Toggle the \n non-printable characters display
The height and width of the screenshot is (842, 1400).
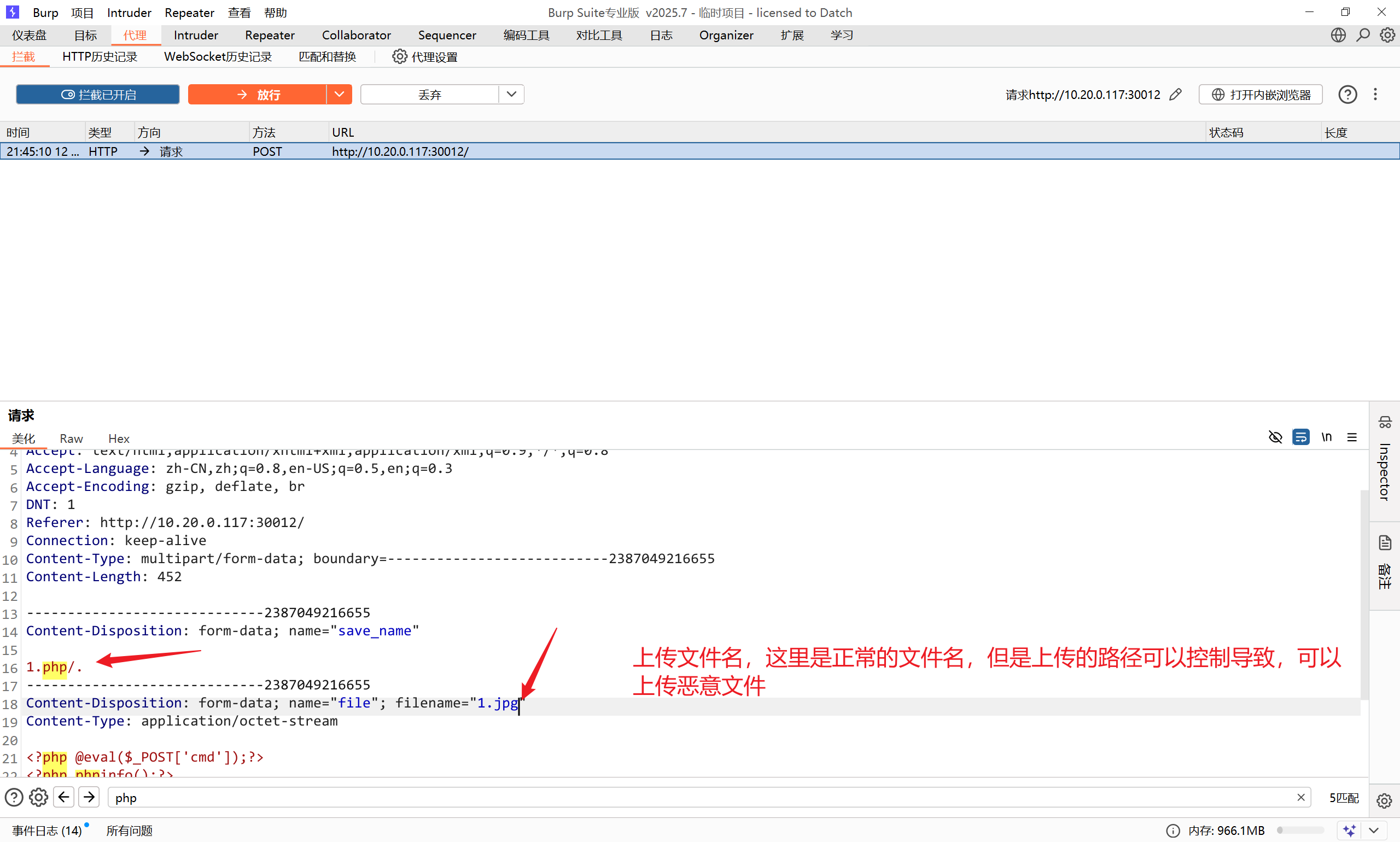tap(1326, 437)
